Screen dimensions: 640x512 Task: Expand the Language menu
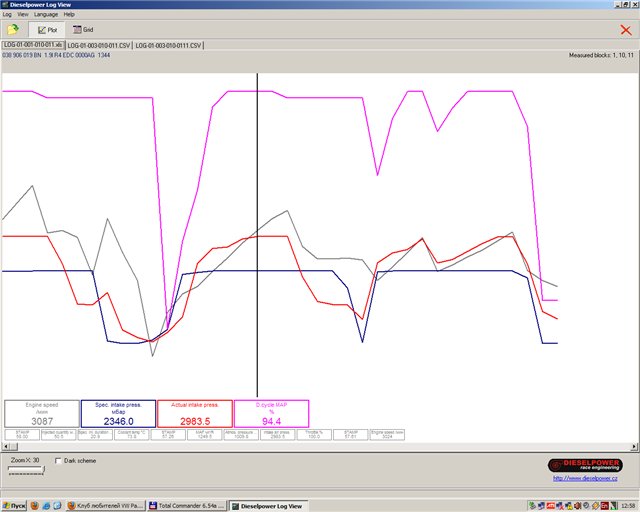[x=46, y=15]
